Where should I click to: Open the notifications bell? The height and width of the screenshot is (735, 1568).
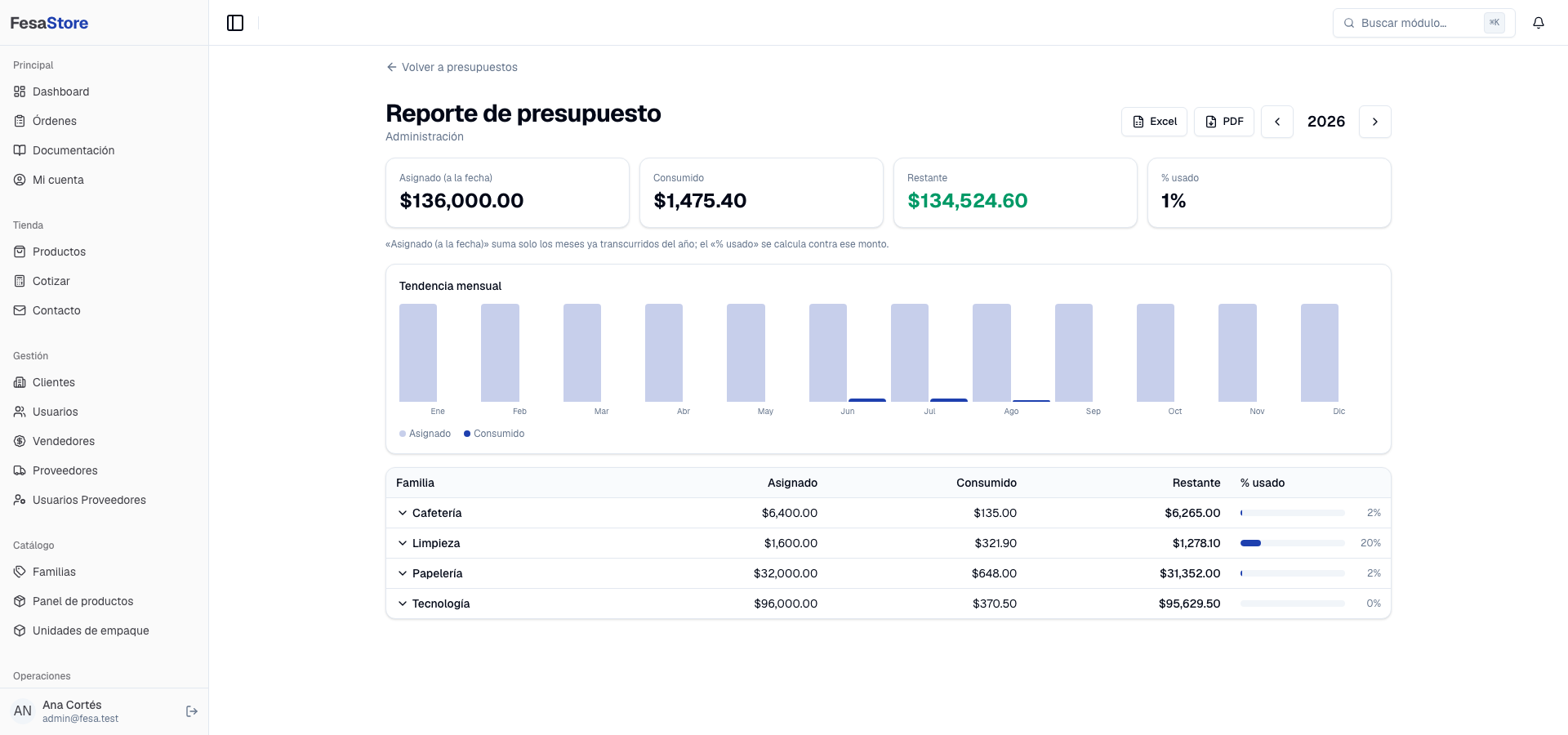click(1539, 23)
